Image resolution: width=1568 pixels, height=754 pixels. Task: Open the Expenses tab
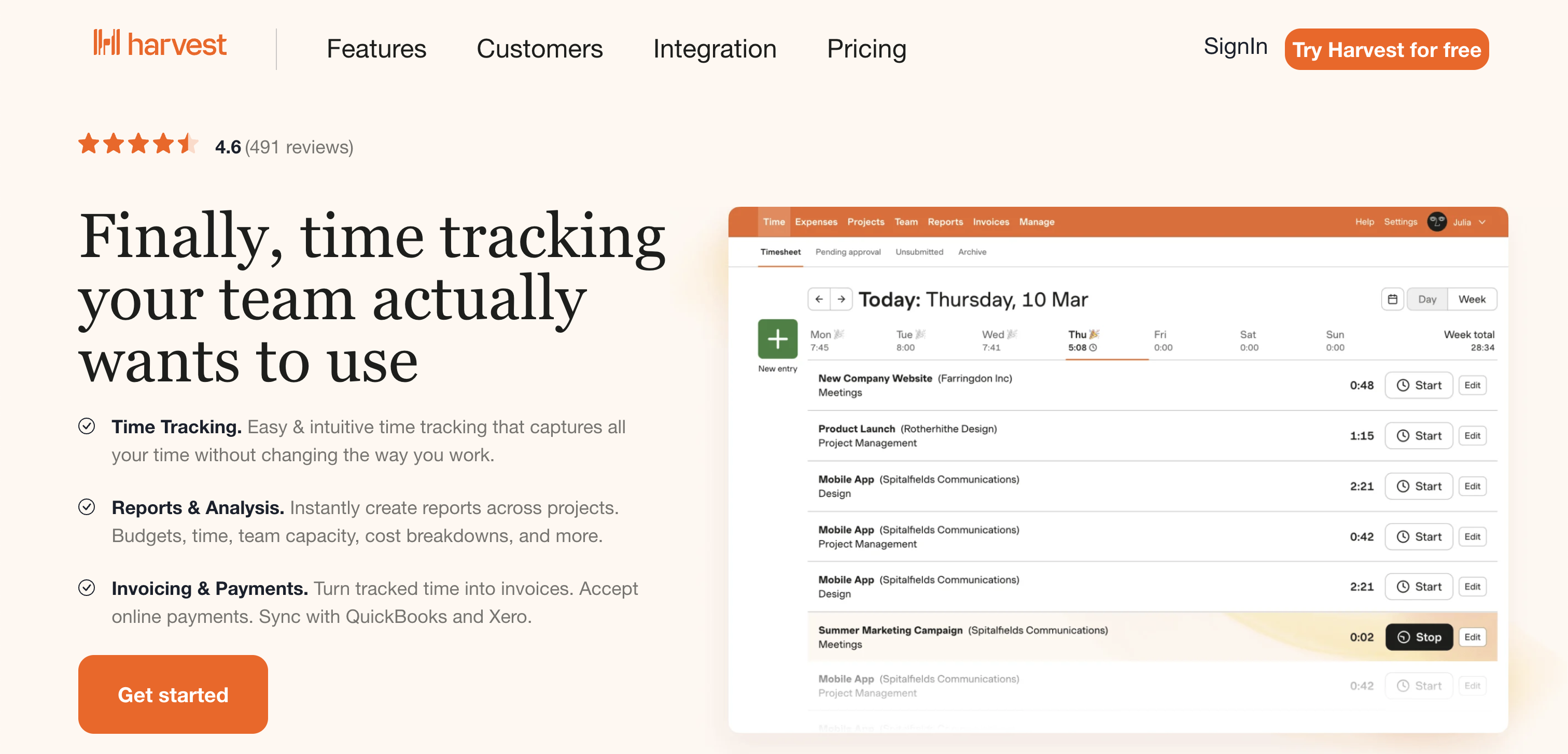pyautogui.click(x=816, y=221)
